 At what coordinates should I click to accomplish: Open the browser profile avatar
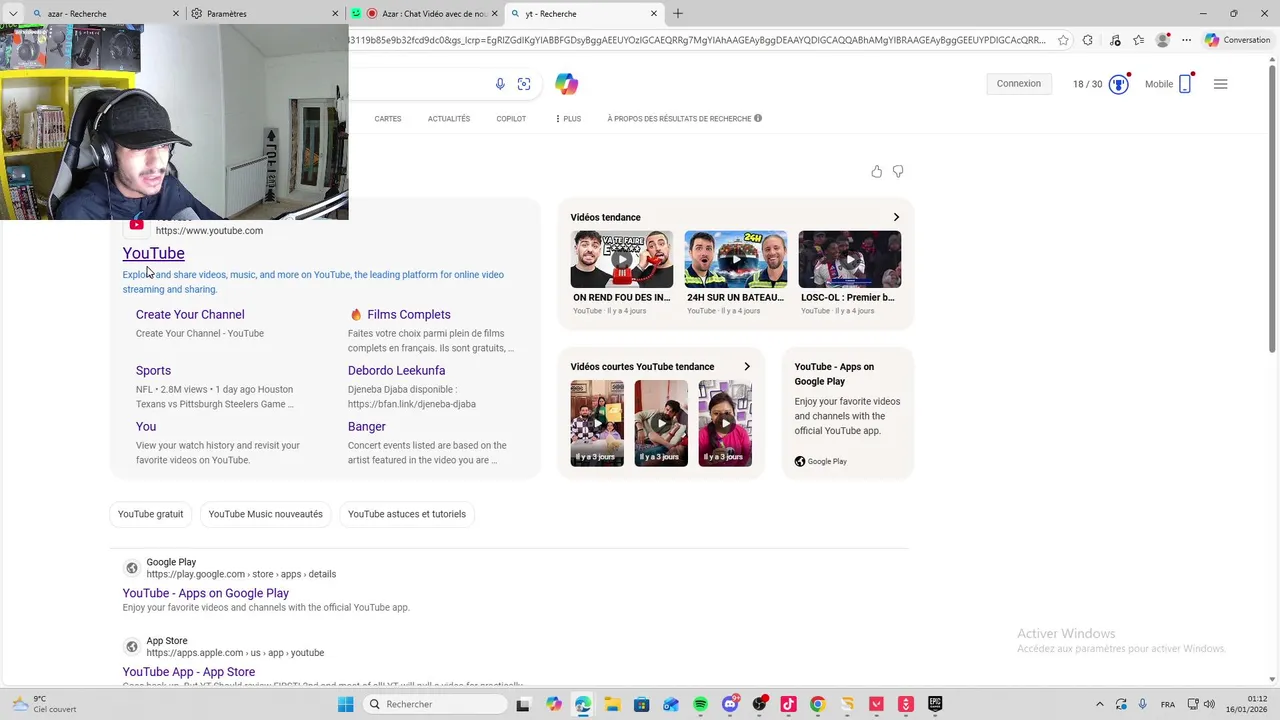point(1162,40)
